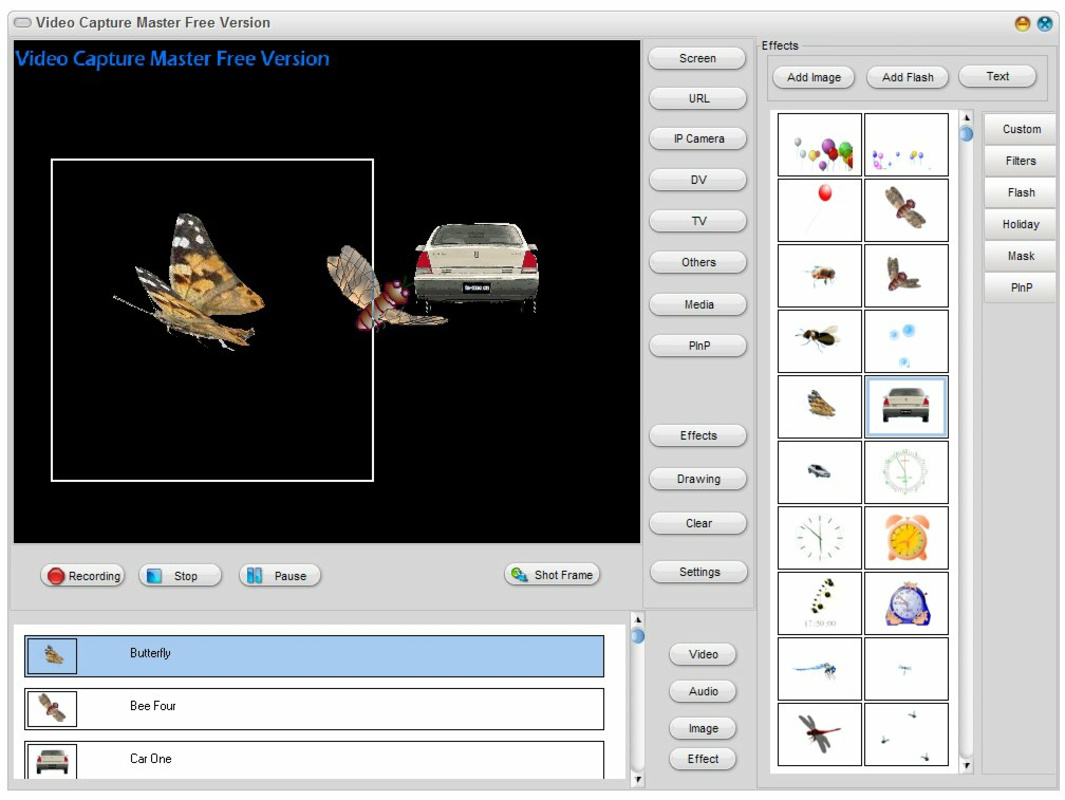Choose the orange alarm clock effect
Screen dimensions: 1065x800
pos(905,537)
